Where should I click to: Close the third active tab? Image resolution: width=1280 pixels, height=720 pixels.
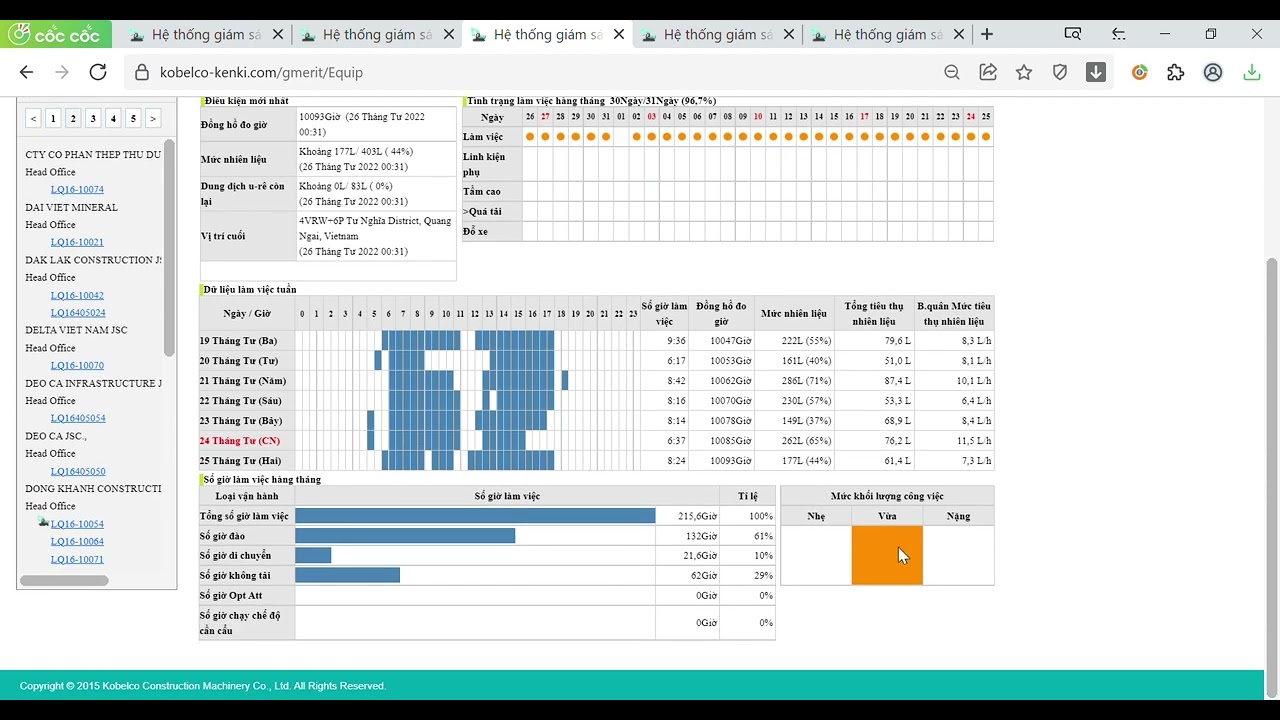point(619,34)
